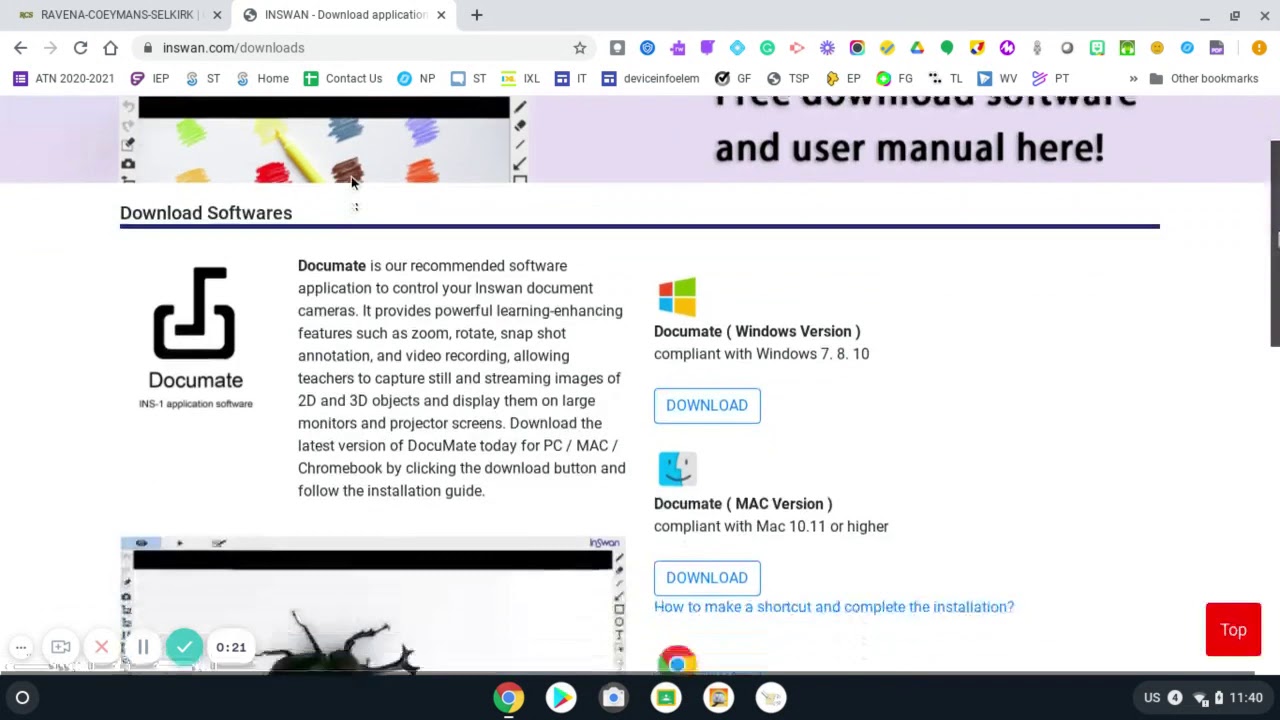The image size is (1280, 720).
Task: Open the Chrome OS launcher circle
Action: click(x=22, y=698)
